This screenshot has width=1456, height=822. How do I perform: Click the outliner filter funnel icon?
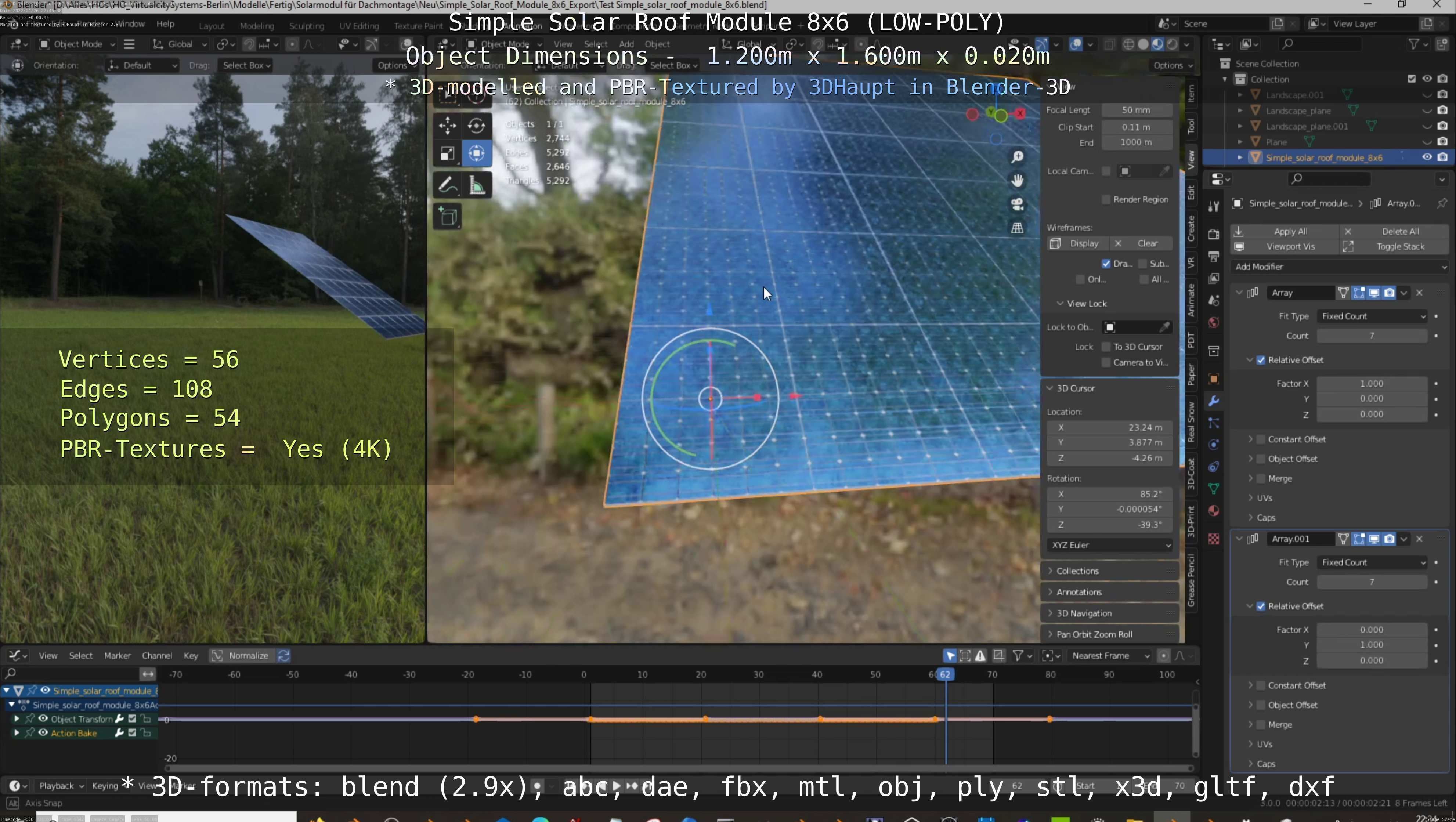click(1414, 44)
